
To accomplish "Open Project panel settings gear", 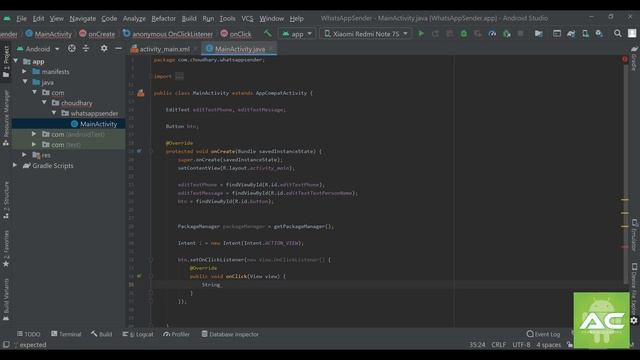I will click(104, 49).
